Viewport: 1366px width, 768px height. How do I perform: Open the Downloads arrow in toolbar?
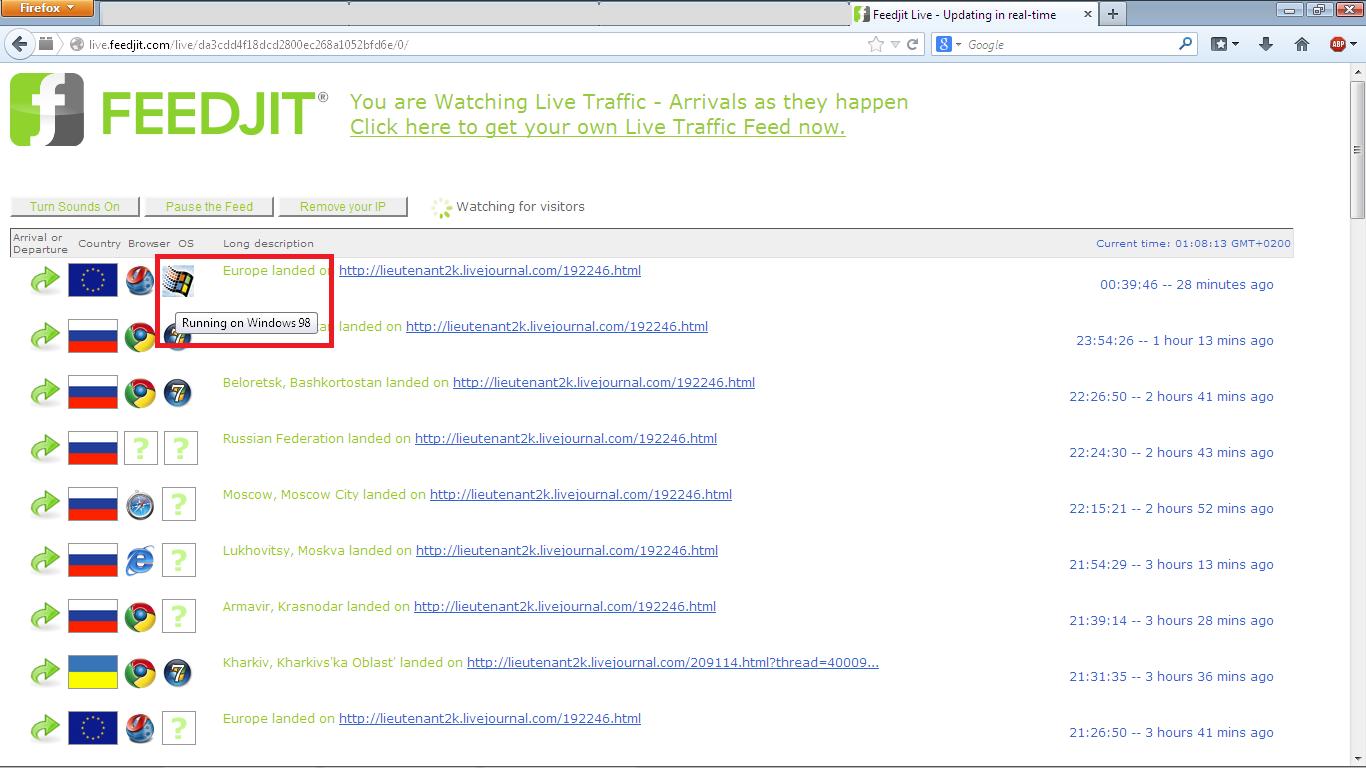point(1265,44)
